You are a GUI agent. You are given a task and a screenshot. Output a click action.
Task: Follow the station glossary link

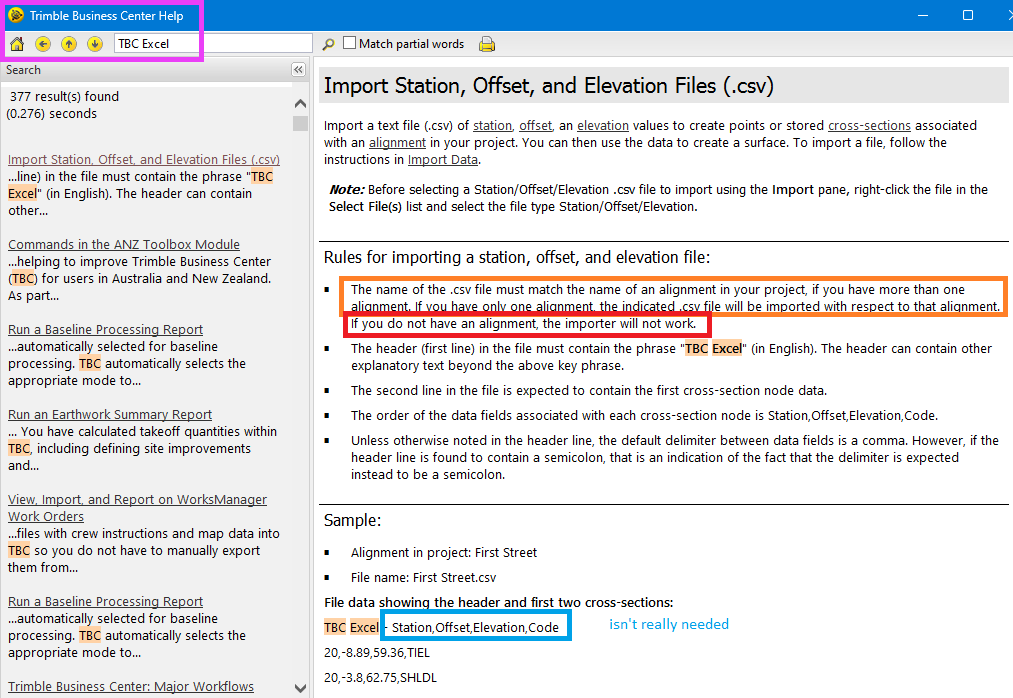coord(492,125)
